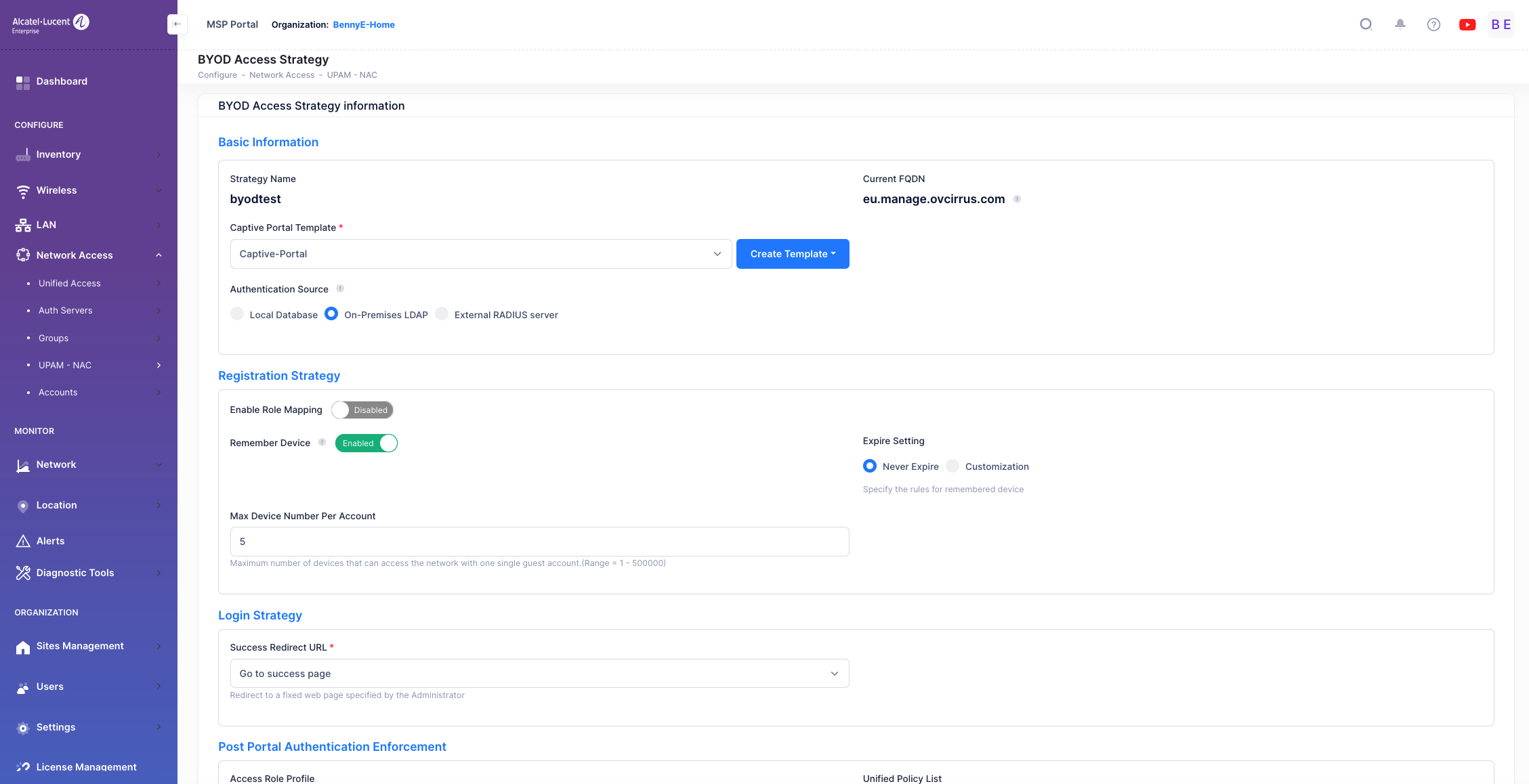
Task: Click the help question mark icon
Action: coord(1433,24)
